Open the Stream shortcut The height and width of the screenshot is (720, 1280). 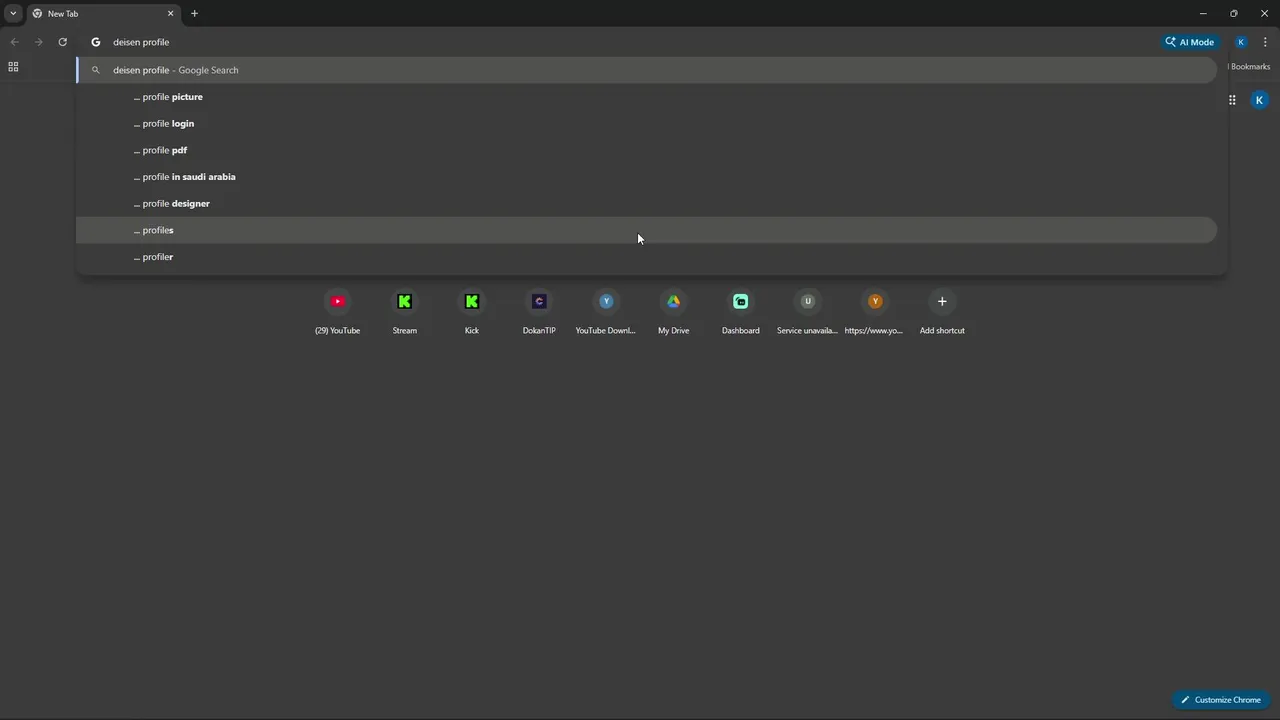pyautogui.click(x=405, y=312)
